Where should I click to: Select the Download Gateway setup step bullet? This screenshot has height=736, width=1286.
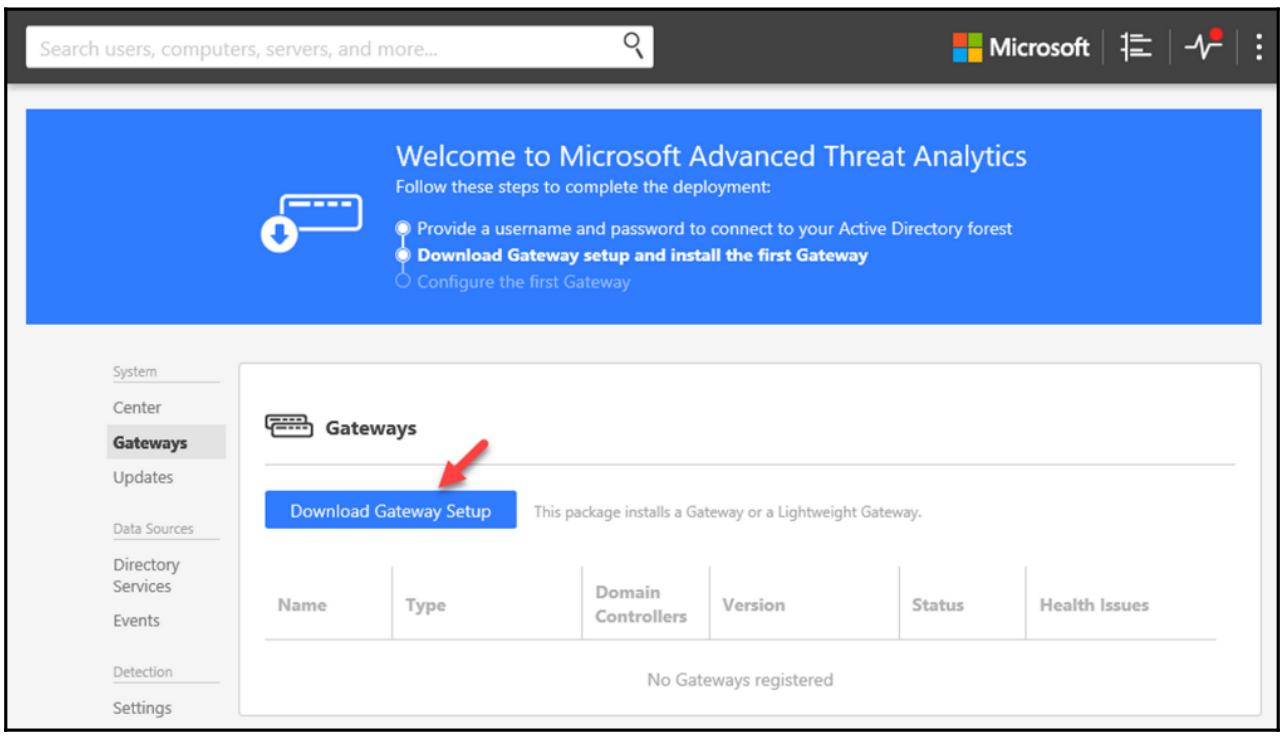[x=403, y=255]
